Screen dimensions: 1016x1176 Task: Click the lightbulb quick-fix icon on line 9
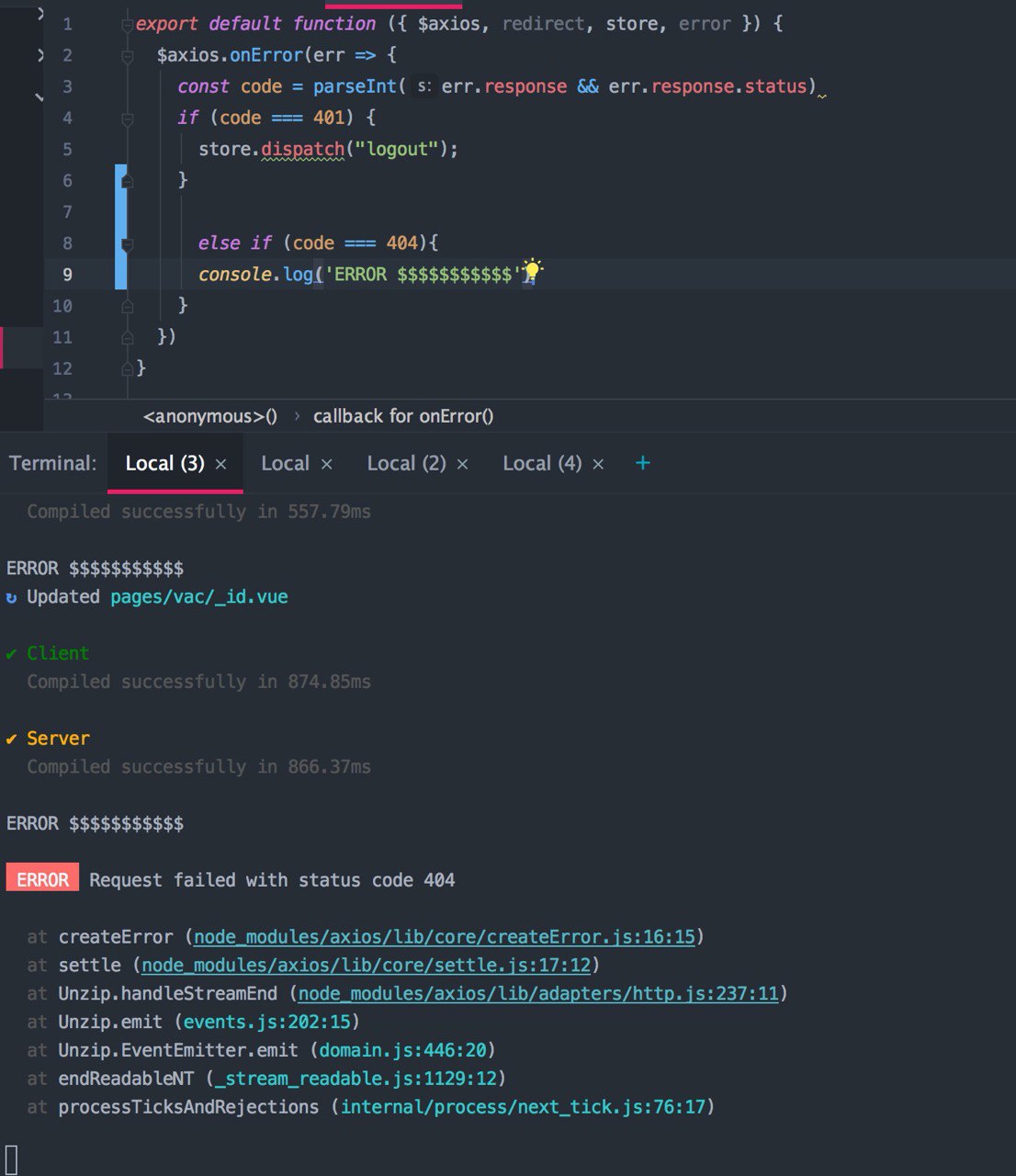click(532, 270)
